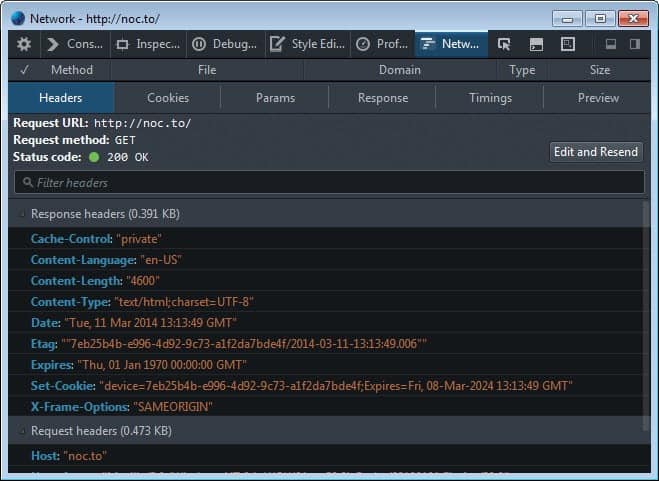Toggle the split console icon
659x481 pixels.
point(537,44)
